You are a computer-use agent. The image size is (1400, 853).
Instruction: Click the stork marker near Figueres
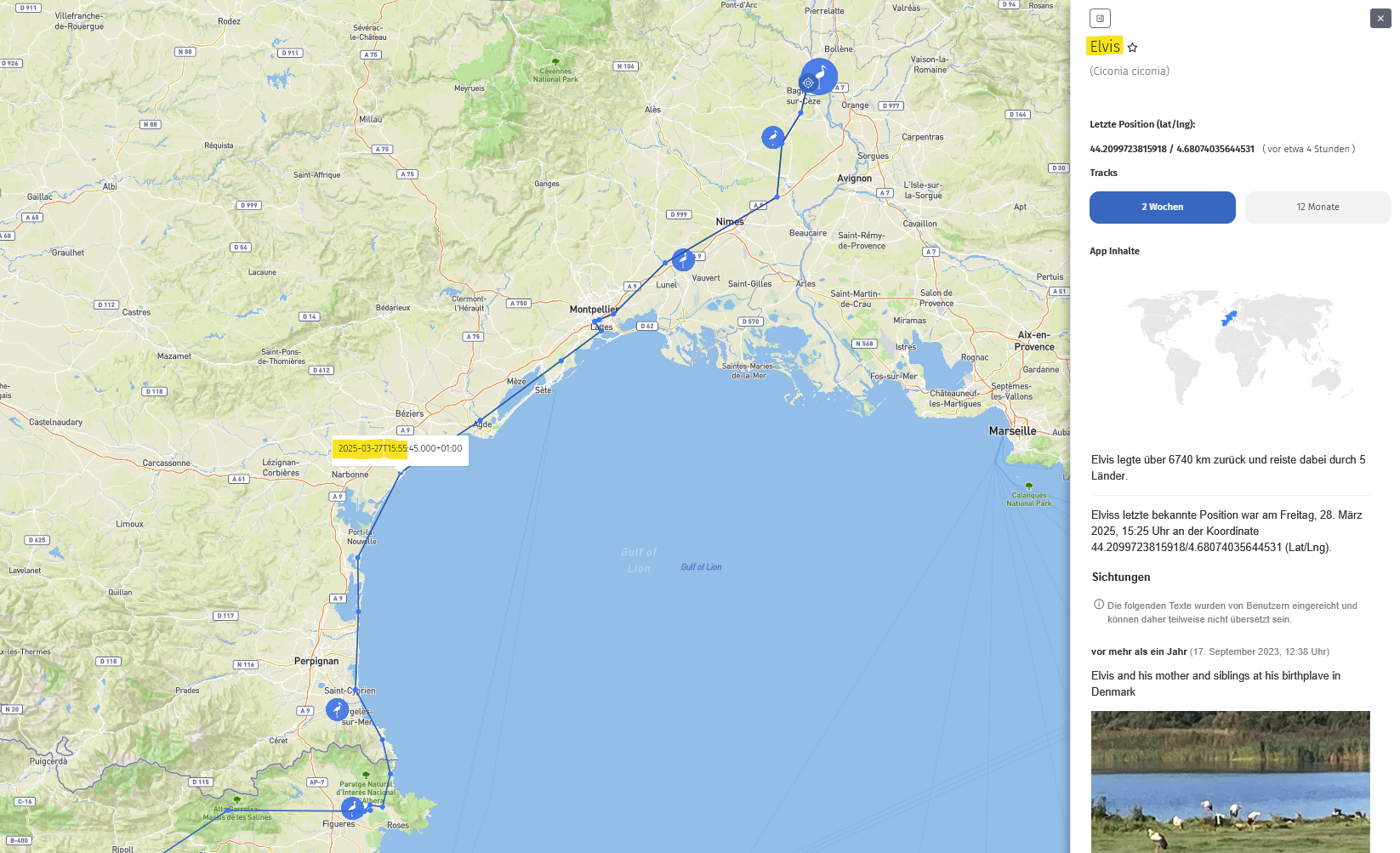352,807
